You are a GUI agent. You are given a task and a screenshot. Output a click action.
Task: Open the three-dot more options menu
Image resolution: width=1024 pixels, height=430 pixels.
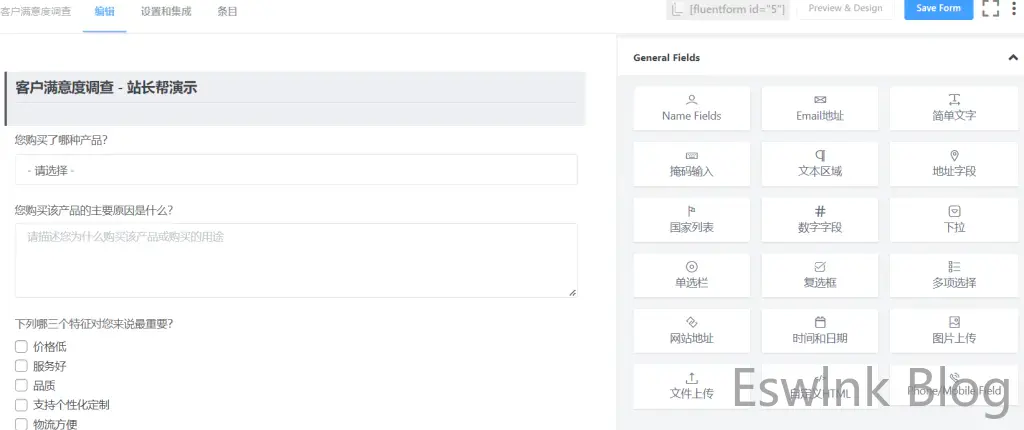(1016, 9)
